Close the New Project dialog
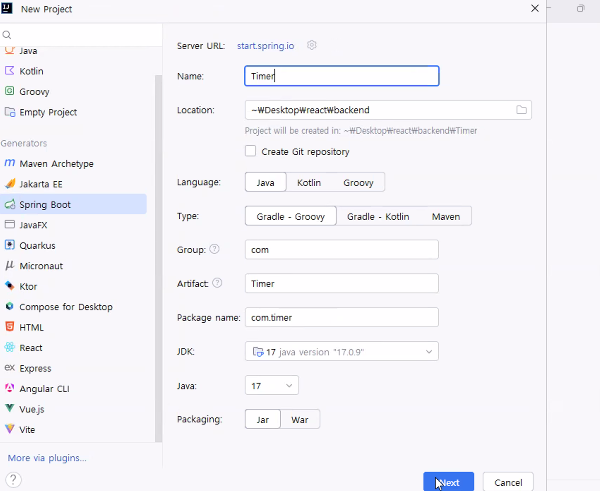 [535, 8]
